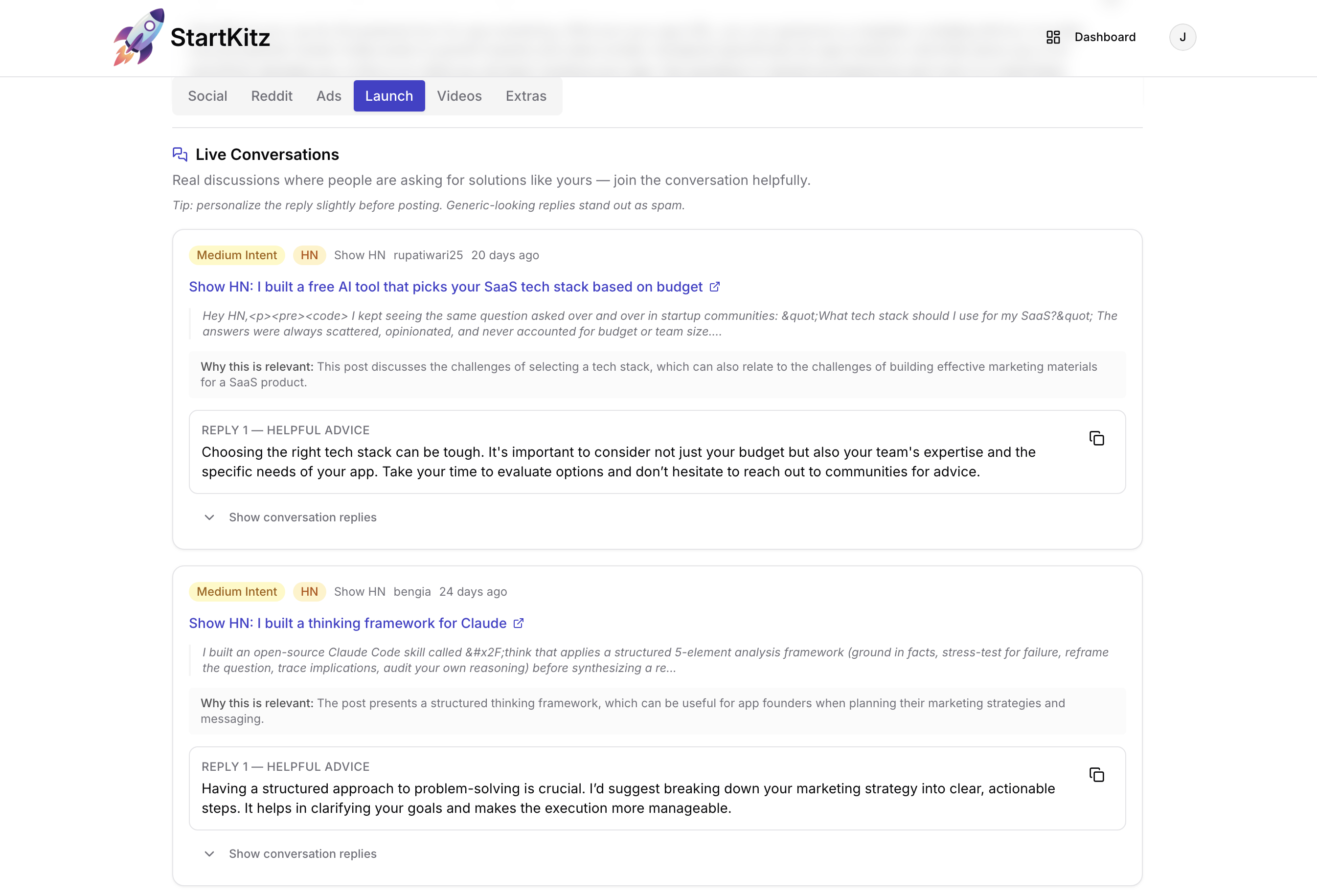The width and height of the screenshot is (1317, 896).
Task: Click the HN badge on the bengia post
Action: click(x=309, y=591)
